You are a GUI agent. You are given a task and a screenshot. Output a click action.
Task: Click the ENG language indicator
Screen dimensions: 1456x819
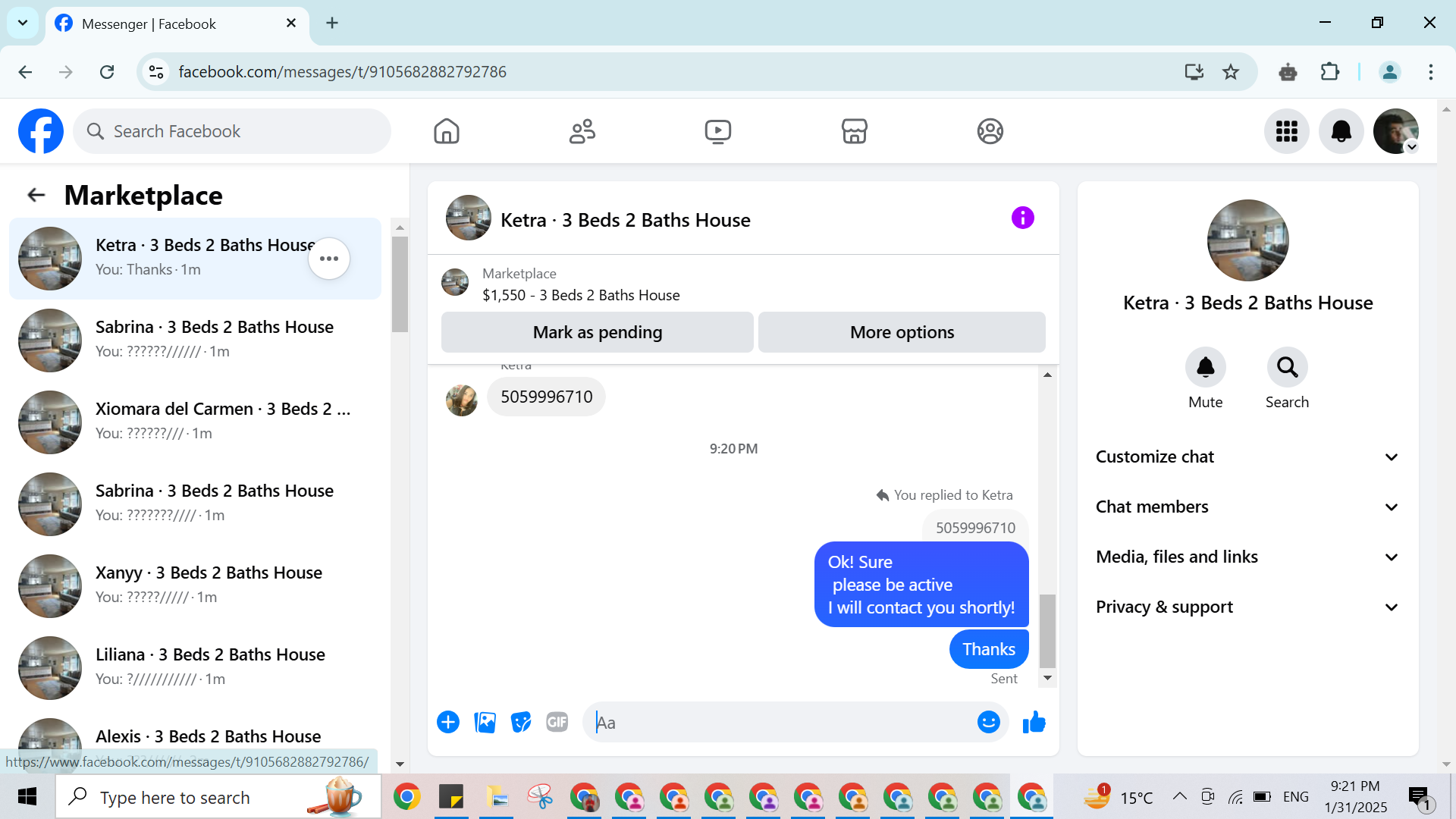click(1296, 797)
